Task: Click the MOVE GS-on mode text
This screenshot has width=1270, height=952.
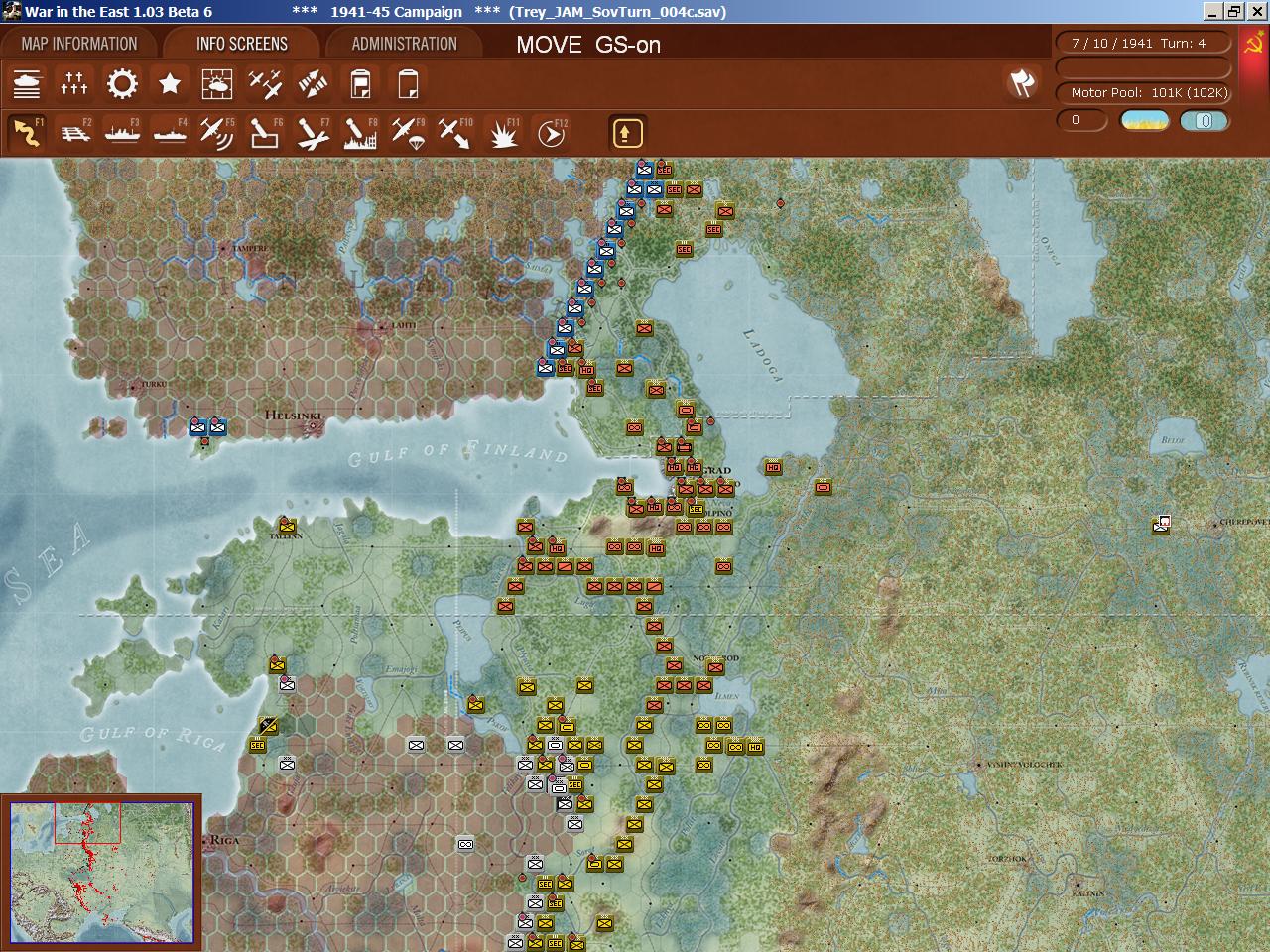Action: click(x=588, y=45)
